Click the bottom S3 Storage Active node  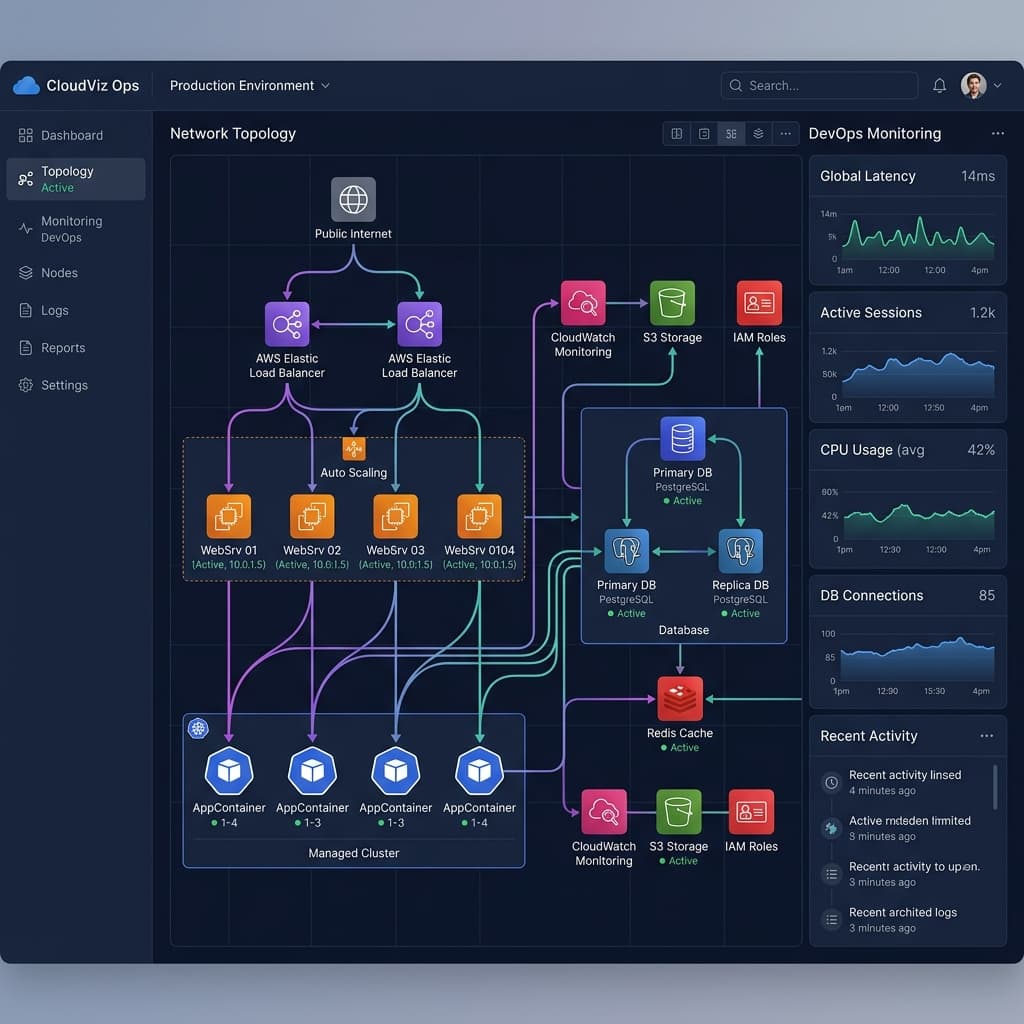coord(679,812)
